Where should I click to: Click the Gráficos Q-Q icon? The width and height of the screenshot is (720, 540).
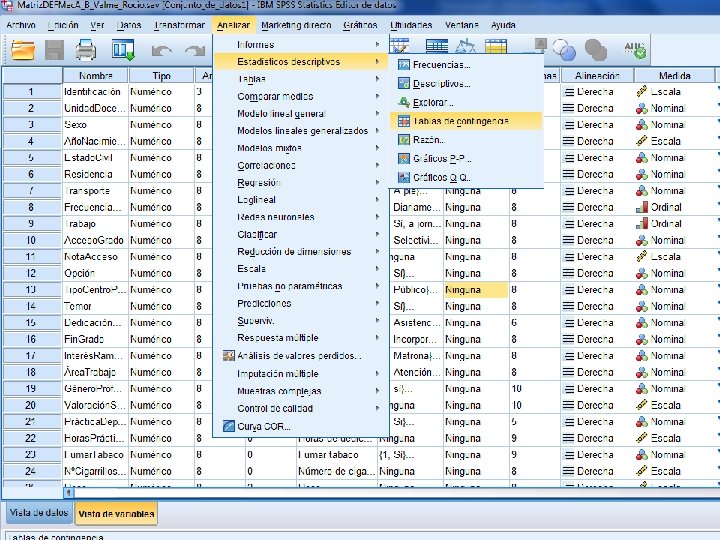point(404,177)
